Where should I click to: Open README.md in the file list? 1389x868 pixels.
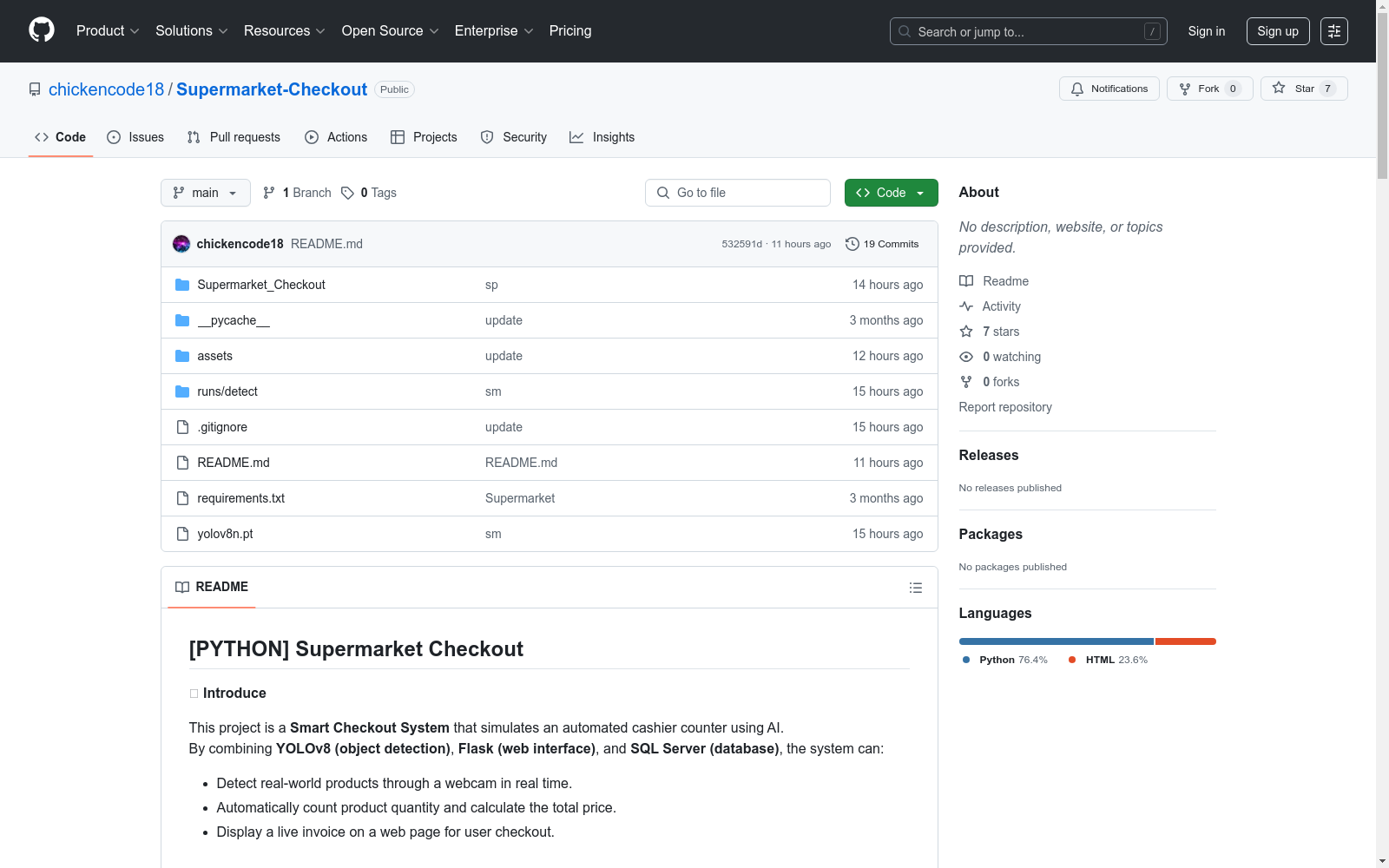234,463
